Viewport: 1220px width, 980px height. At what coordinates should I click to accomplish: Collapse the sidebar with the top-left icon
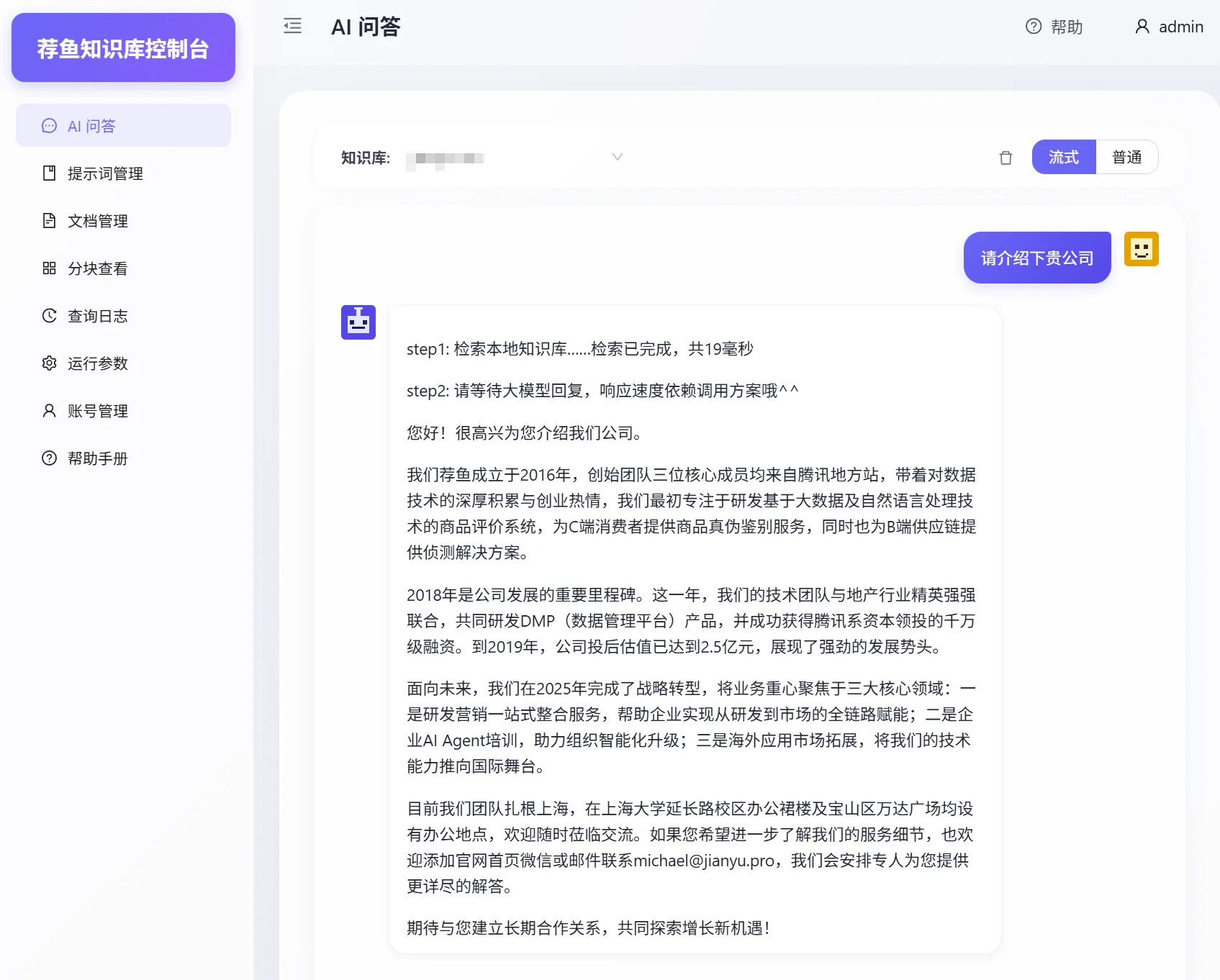pos(292,26)
